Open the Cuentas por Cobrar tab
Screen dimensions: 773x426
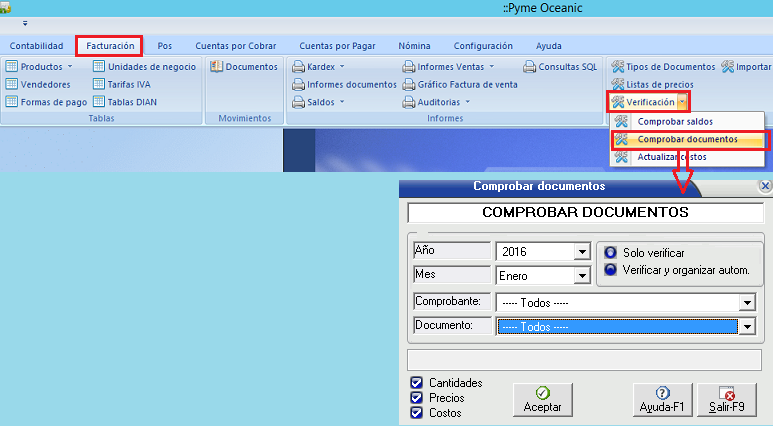pos(236,46)
